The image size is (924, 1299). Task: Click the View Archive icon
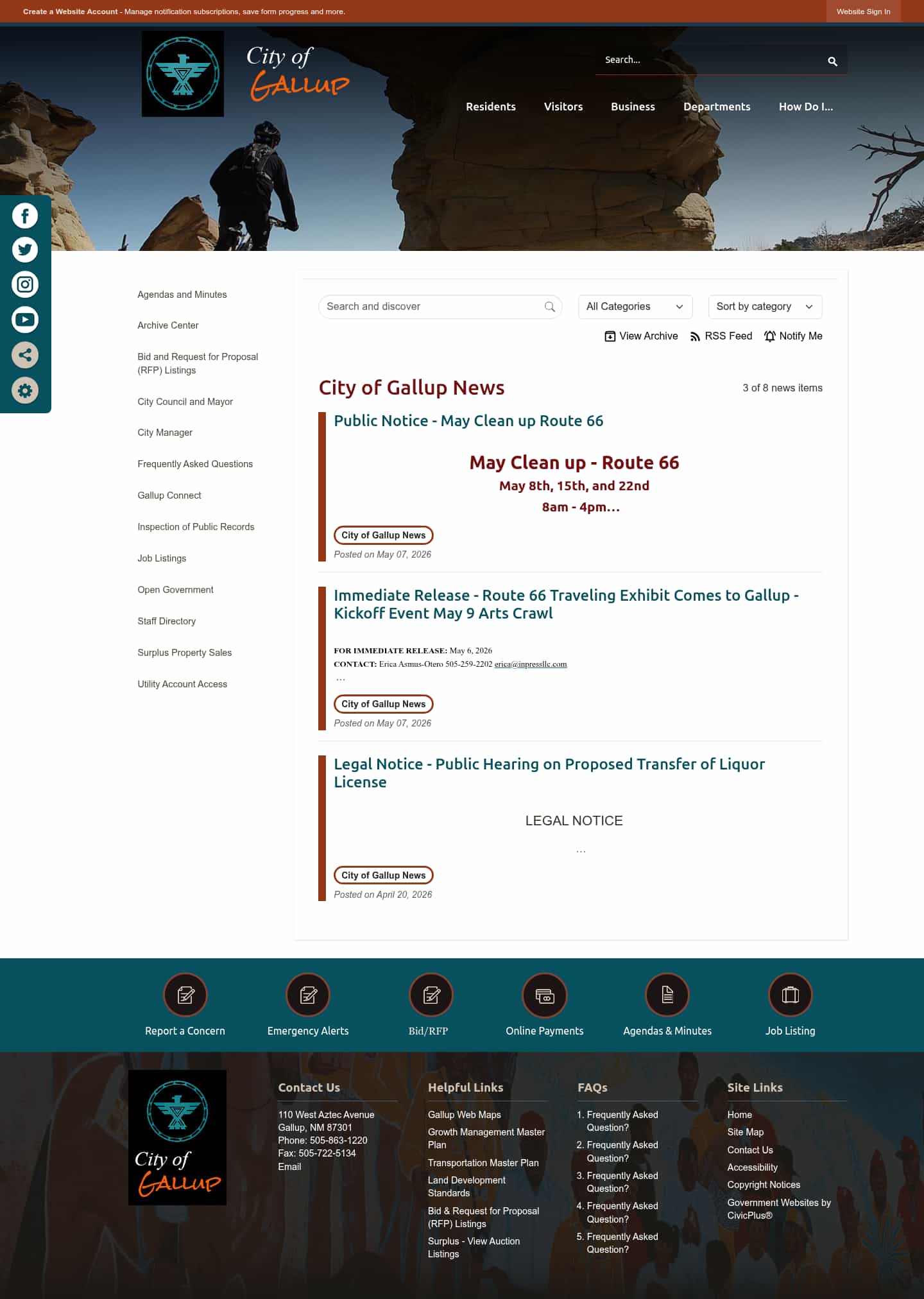pyautogui.click(x=610, y=336)
